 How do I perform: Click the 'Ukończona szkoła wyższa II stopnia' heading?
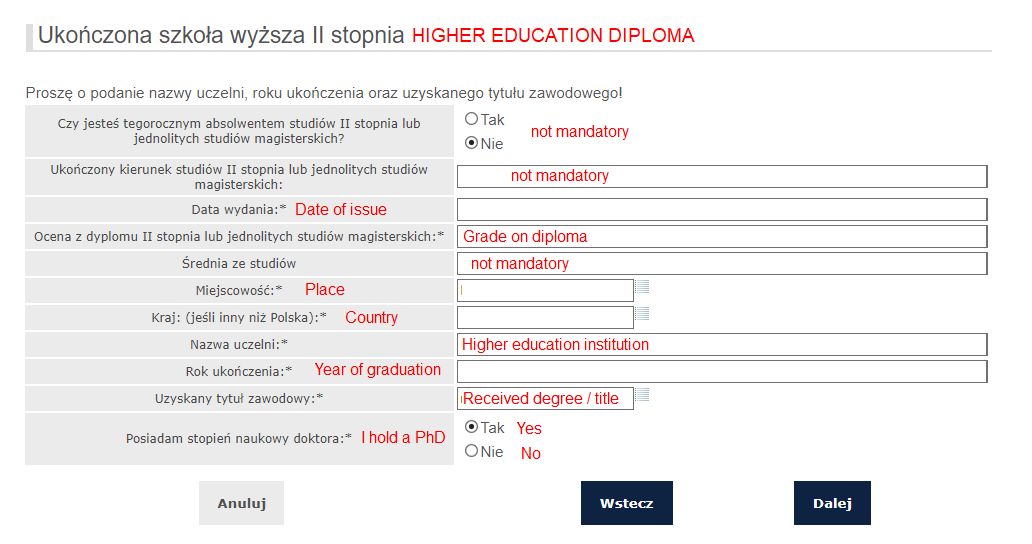220,36
